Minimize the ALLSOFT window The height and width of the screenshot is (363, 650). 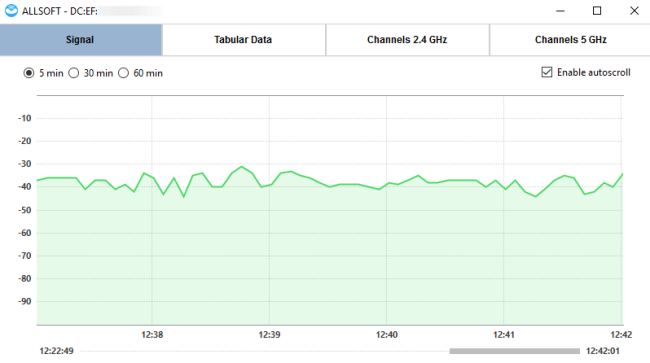click(x=560, y=11)
